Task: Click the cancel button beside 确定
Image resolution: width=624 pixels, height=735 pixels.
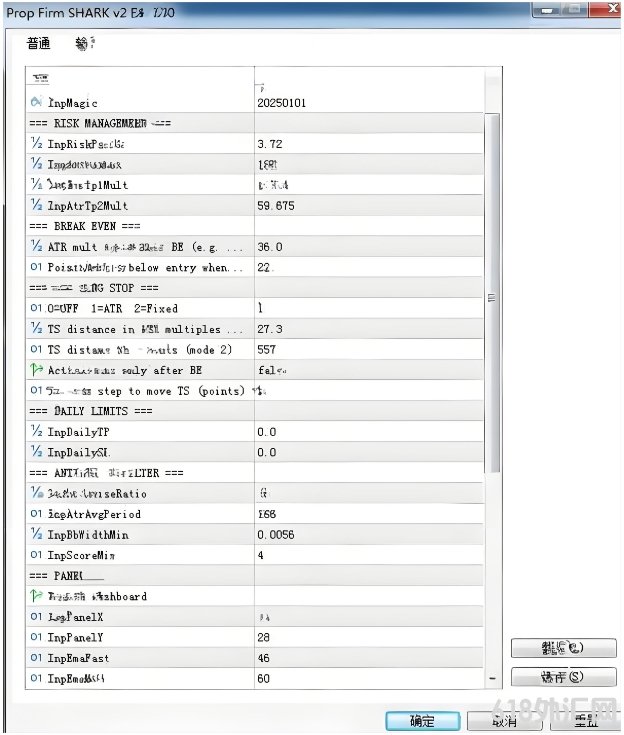Action: point(504,721)
